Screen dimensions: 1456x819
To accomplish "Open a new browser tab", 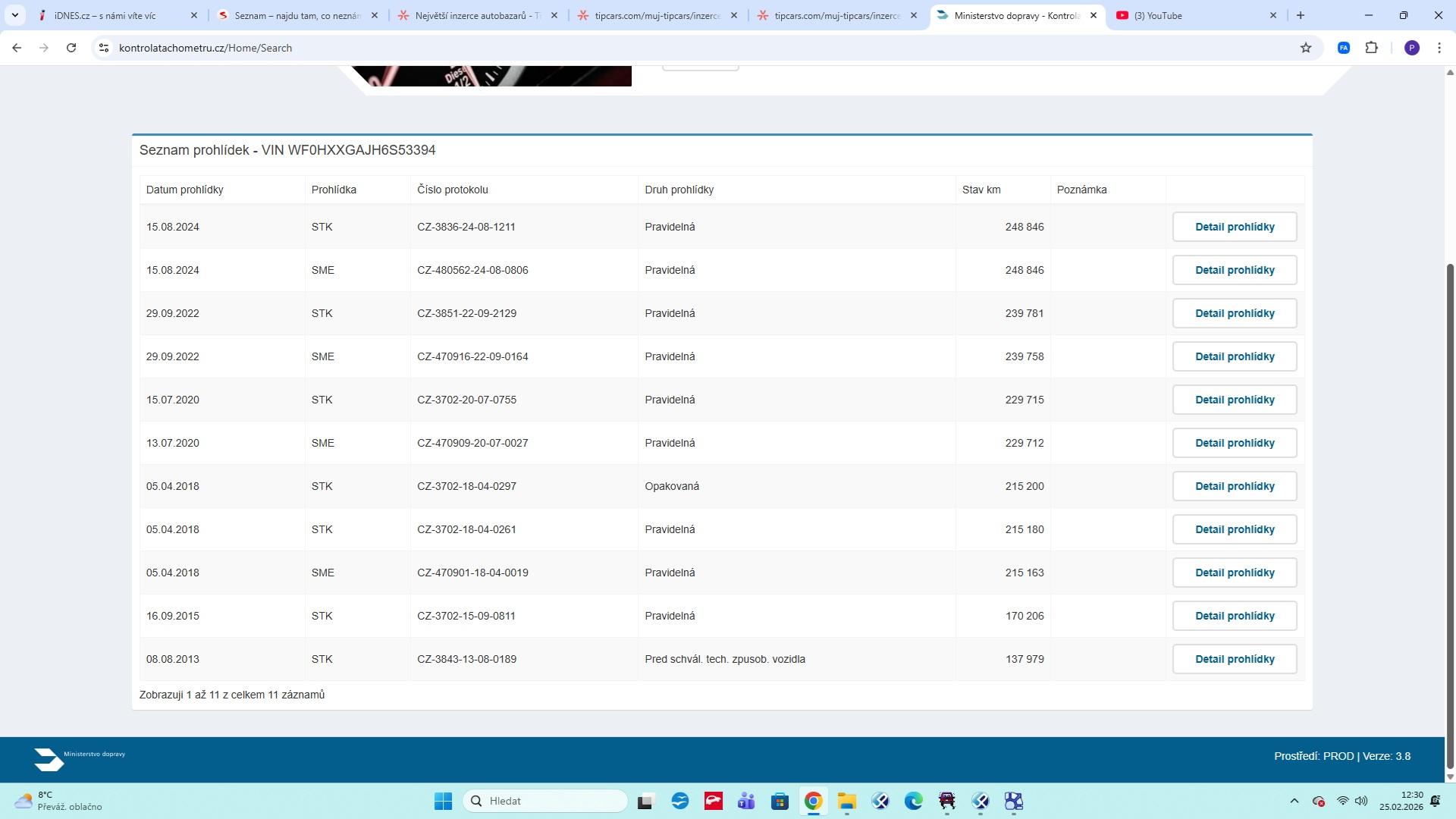I will click(1301, 15).
